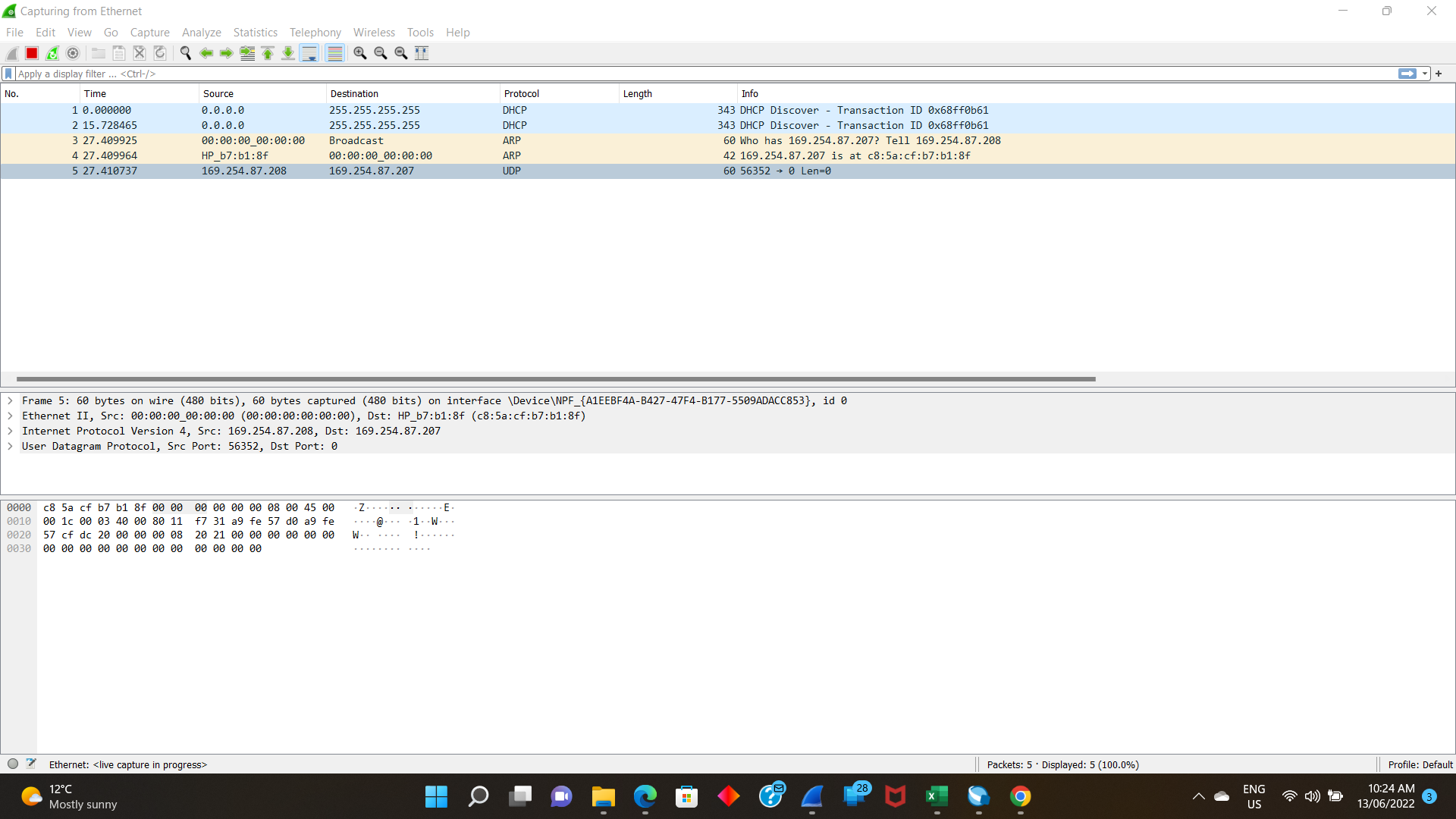
Task: Open the Help menu
Action: 458,33
